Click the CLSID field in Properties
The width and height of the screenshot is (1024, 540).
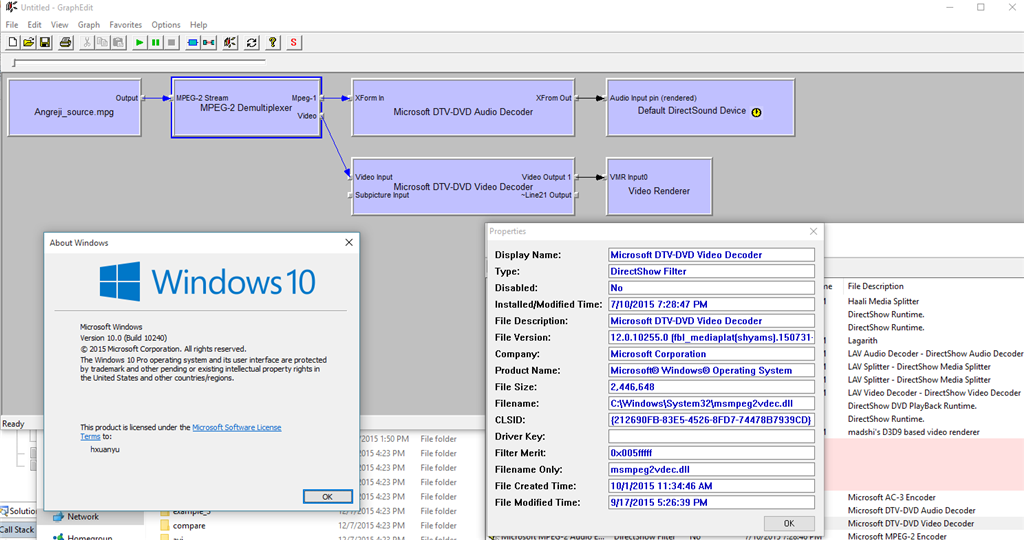point(711,420)
